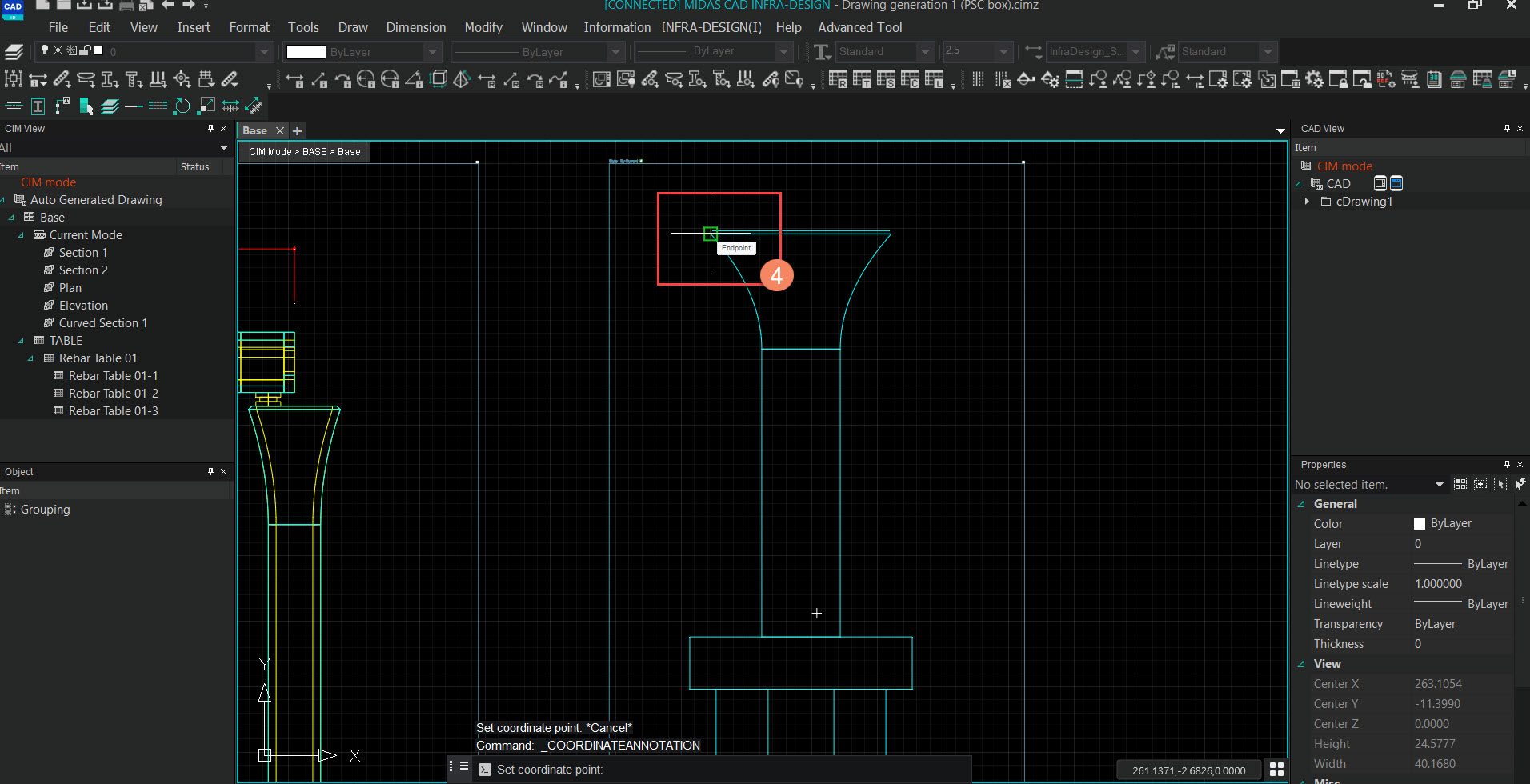The height and width of the screenshot is (784, 1530).
Task: Select Rebar Table 01-2 item
Action: click(114, 394)
